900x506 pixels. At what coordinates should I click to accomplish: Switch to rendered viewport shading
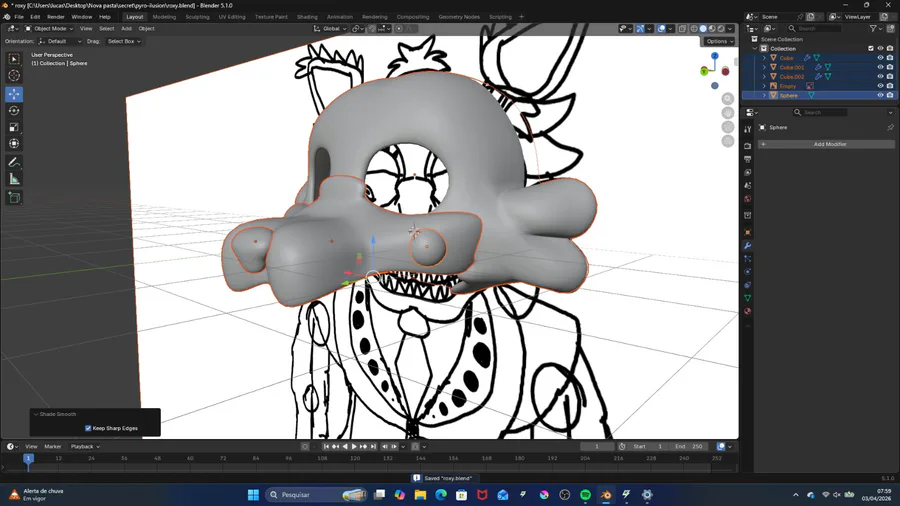(x=721, y=29)
